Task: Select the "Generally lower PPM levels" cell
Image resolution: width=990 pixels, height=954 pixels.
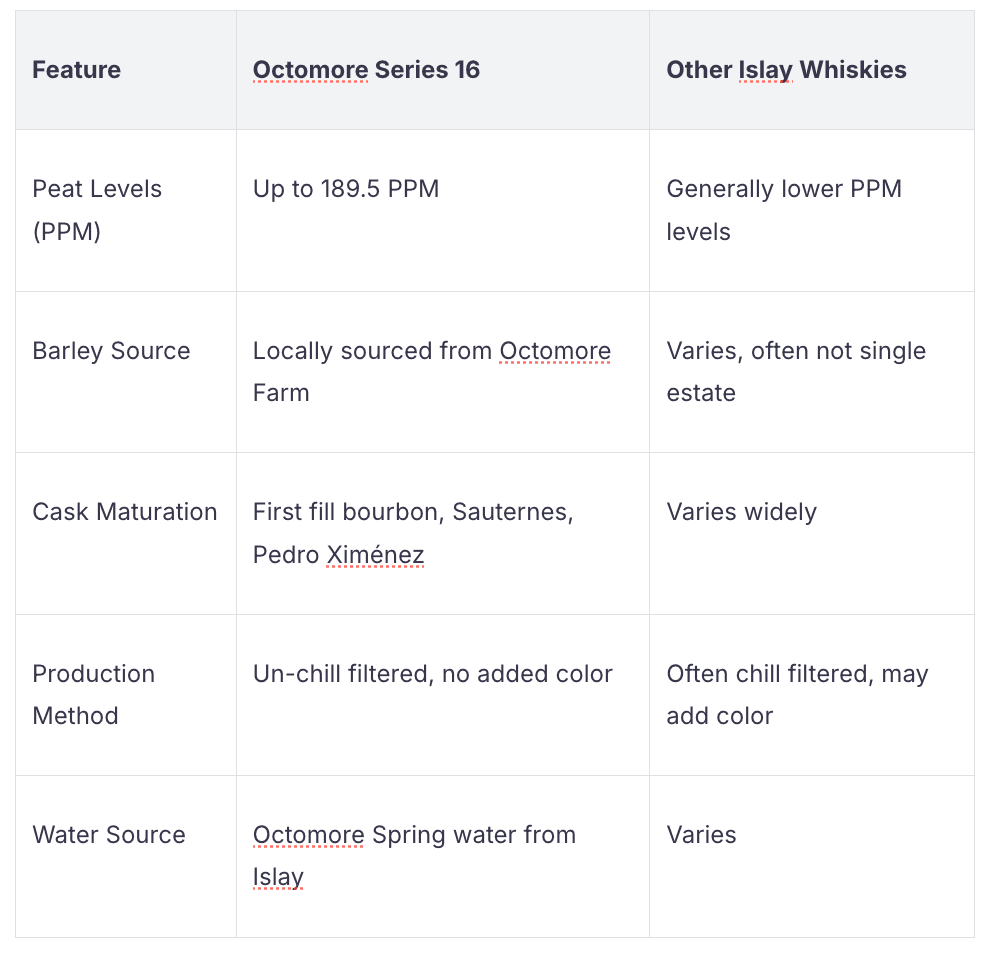Action: coord(784,210)
